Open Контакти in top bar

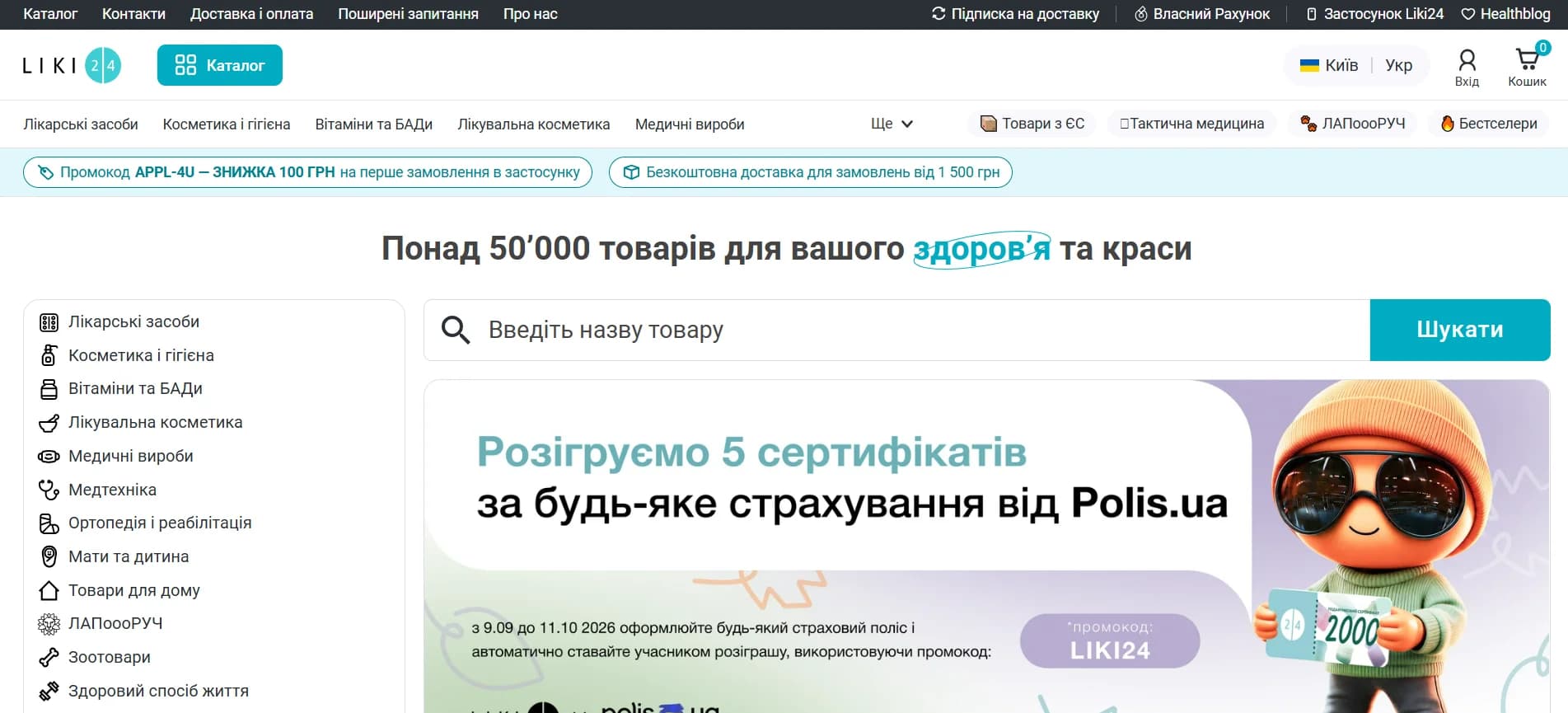tap(133, 14)
